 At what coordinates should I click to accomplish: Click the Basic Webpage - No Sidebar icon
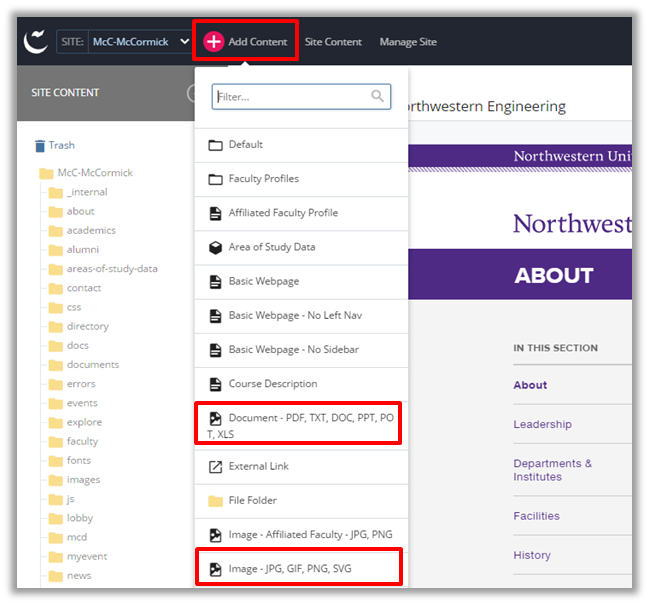point(215,350)
